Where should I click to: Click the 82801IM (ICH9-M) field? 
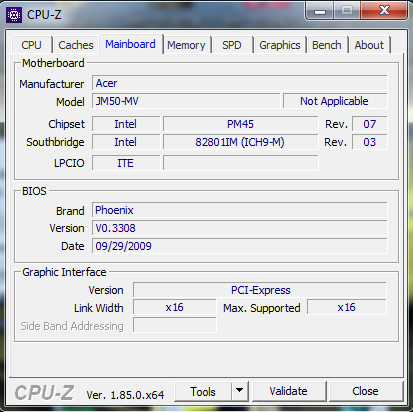click(x=240, y=142)
